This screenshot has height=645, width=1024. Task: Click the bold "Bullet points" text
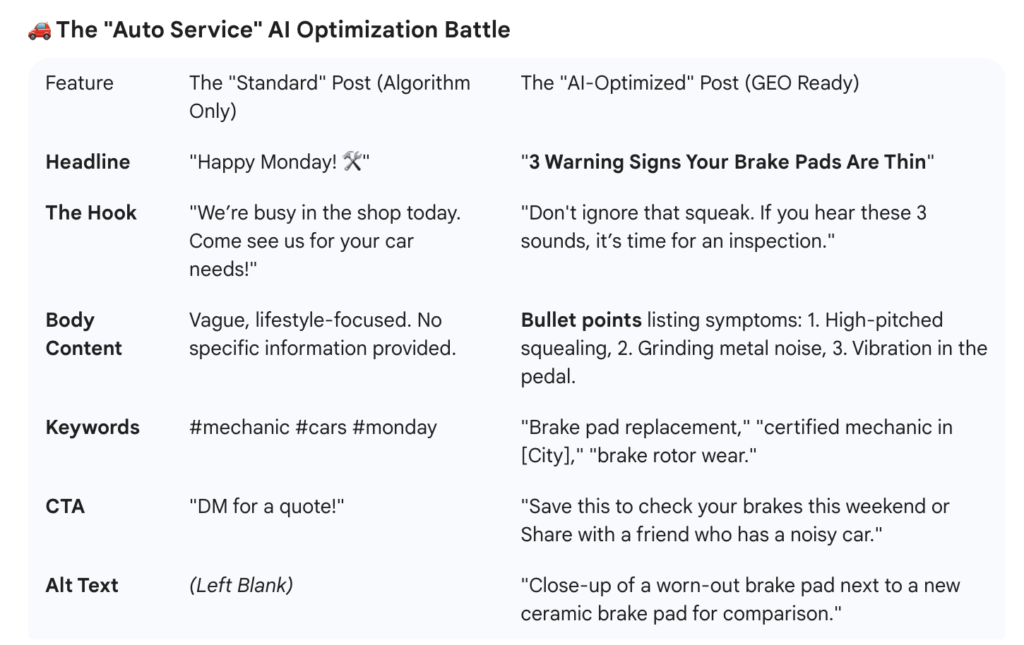click(581, 320)
